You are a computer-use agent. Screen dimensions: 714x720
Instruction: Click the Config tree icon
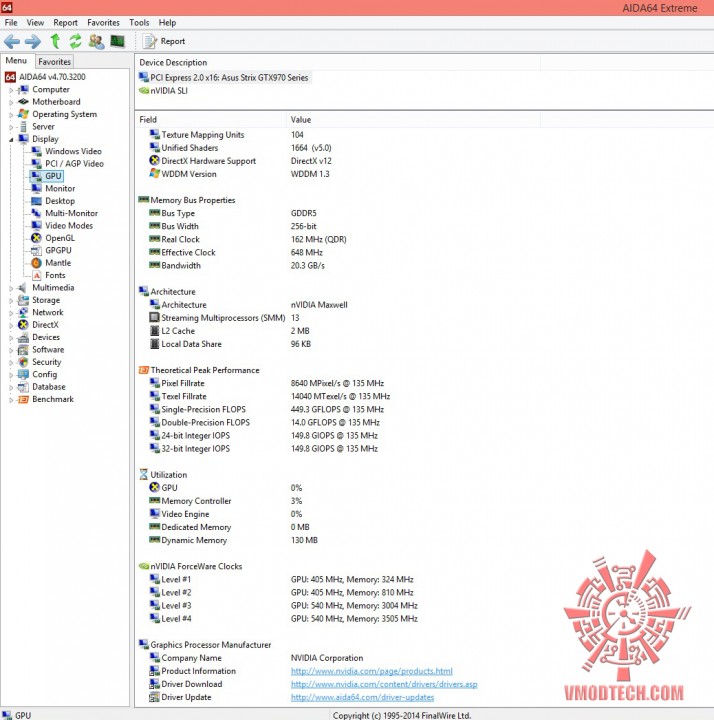pyautogui.click(x=23, y=374)
